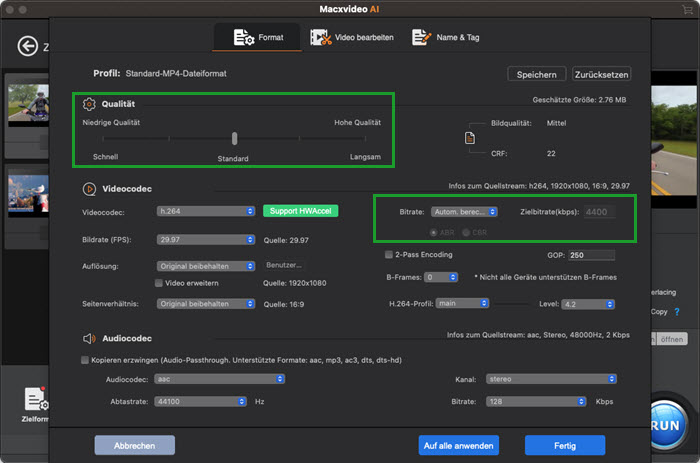Click the GOP value field
Image resolution: width=700 pixels, height=463 pixels.
click(592, 255)
